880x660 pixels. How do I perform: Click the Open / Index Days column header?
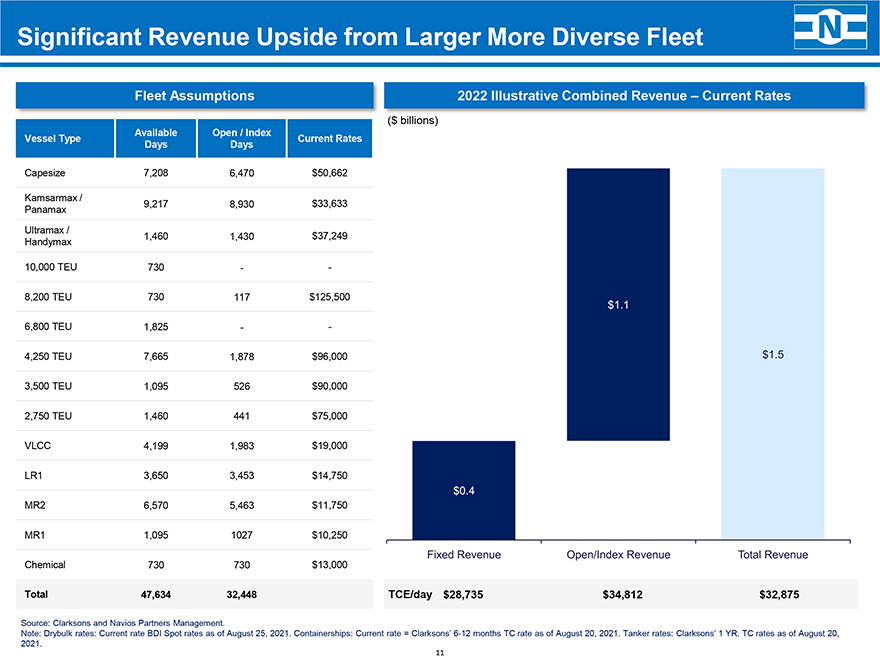241,138
